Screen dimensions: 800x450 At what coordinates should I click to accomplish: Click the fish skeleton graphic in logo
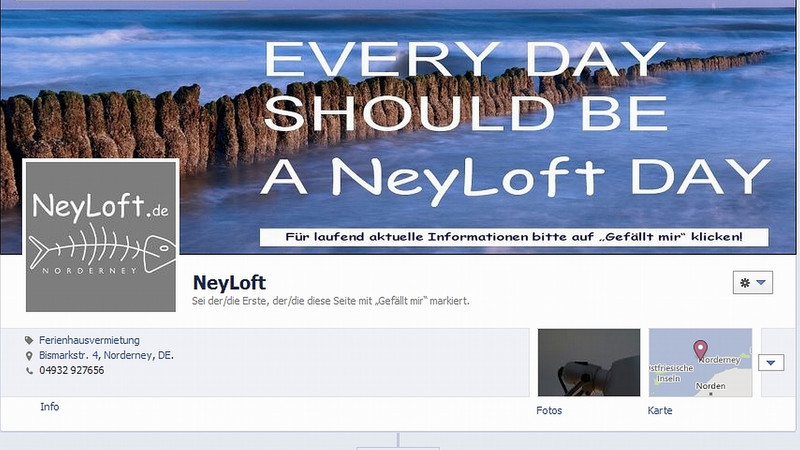point(102,248)
